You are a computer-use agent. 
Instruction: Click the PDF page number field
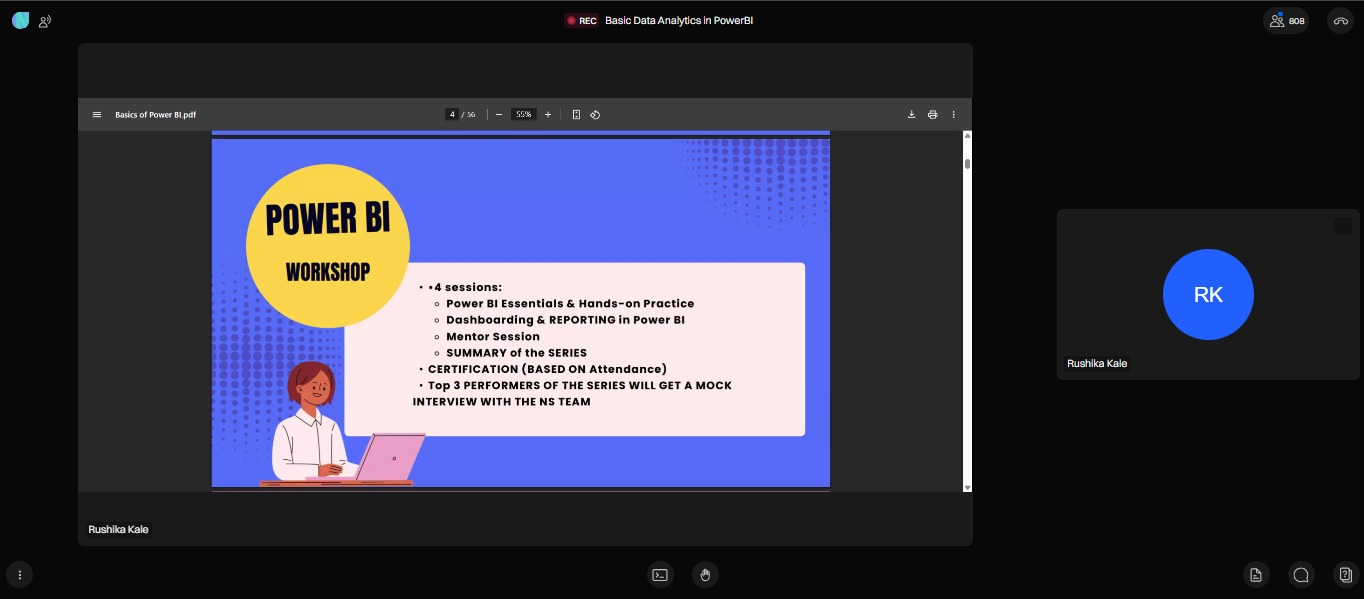tap(452, 115)
